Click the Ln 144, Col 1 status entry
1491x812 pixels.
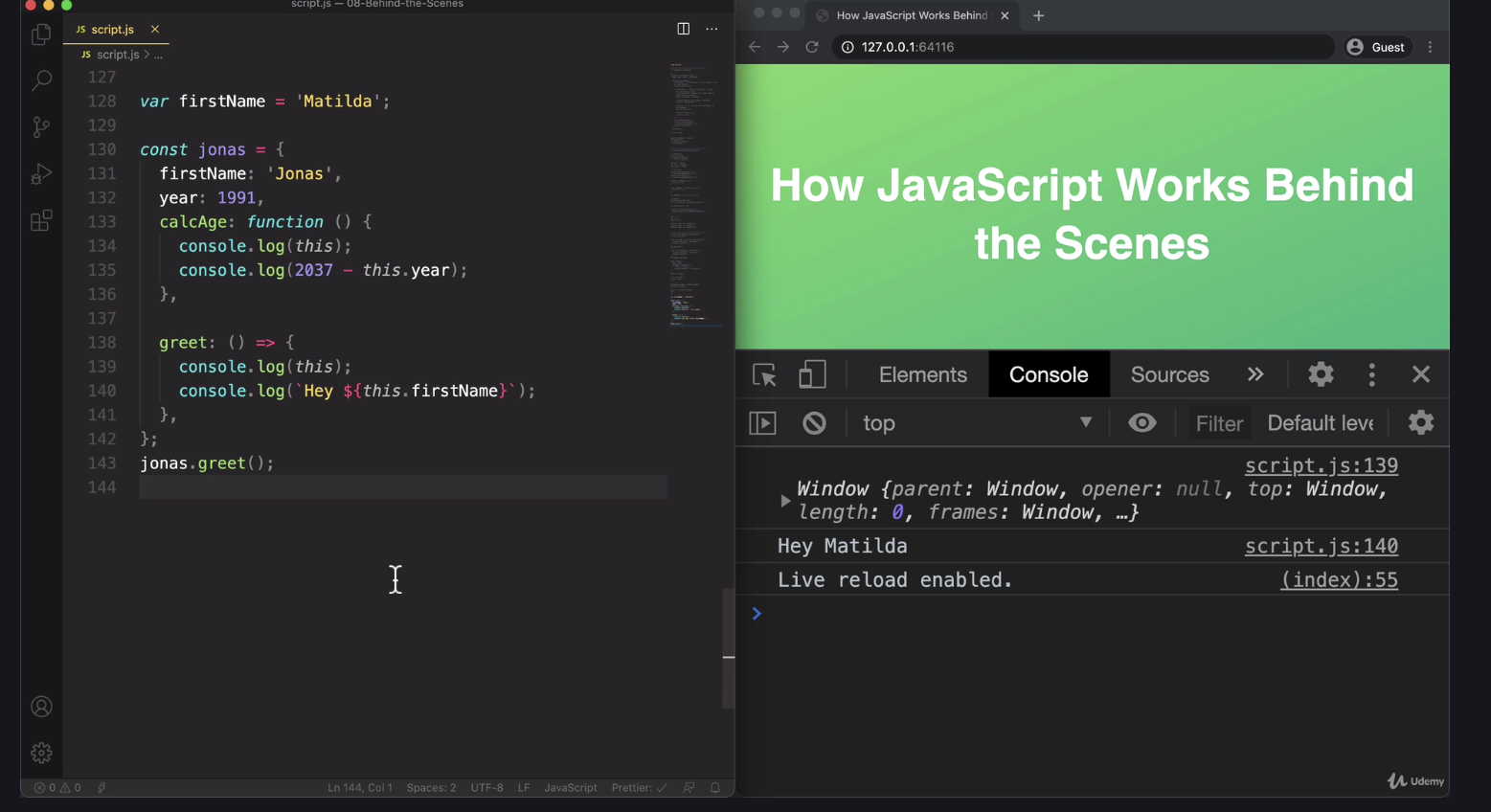(x=360, y=788)
